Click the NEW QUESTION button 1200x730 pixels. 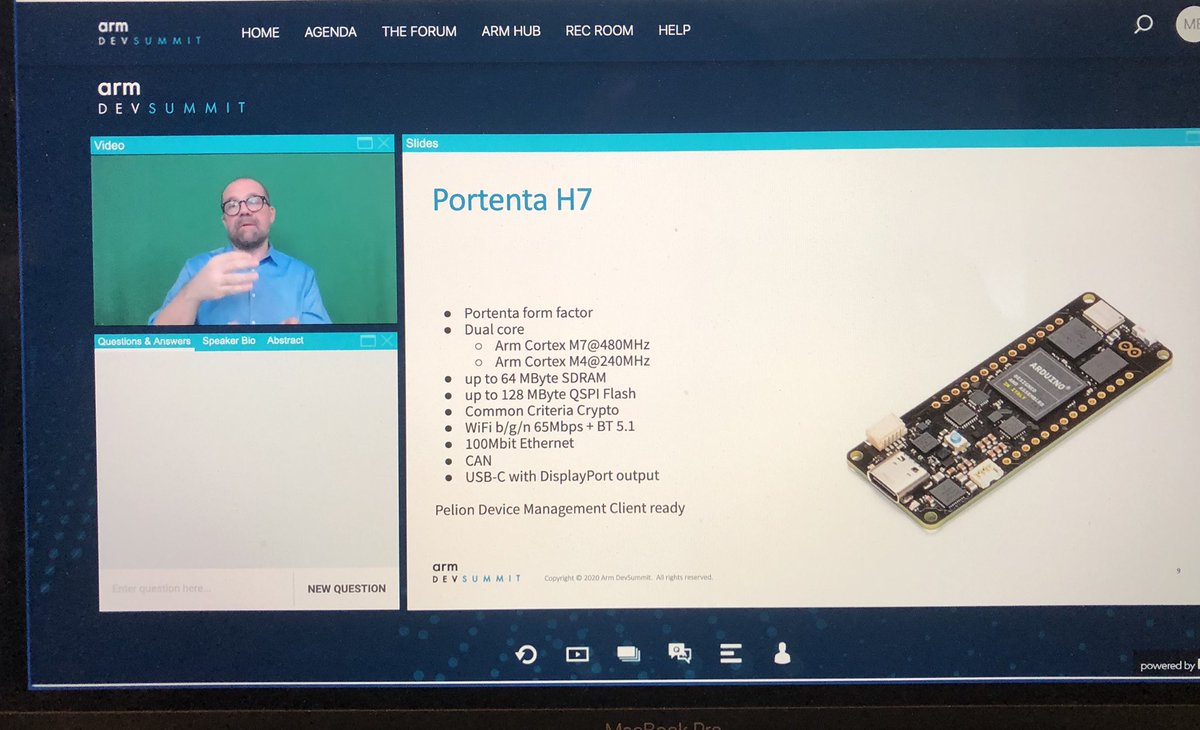[x=345, y=588]
